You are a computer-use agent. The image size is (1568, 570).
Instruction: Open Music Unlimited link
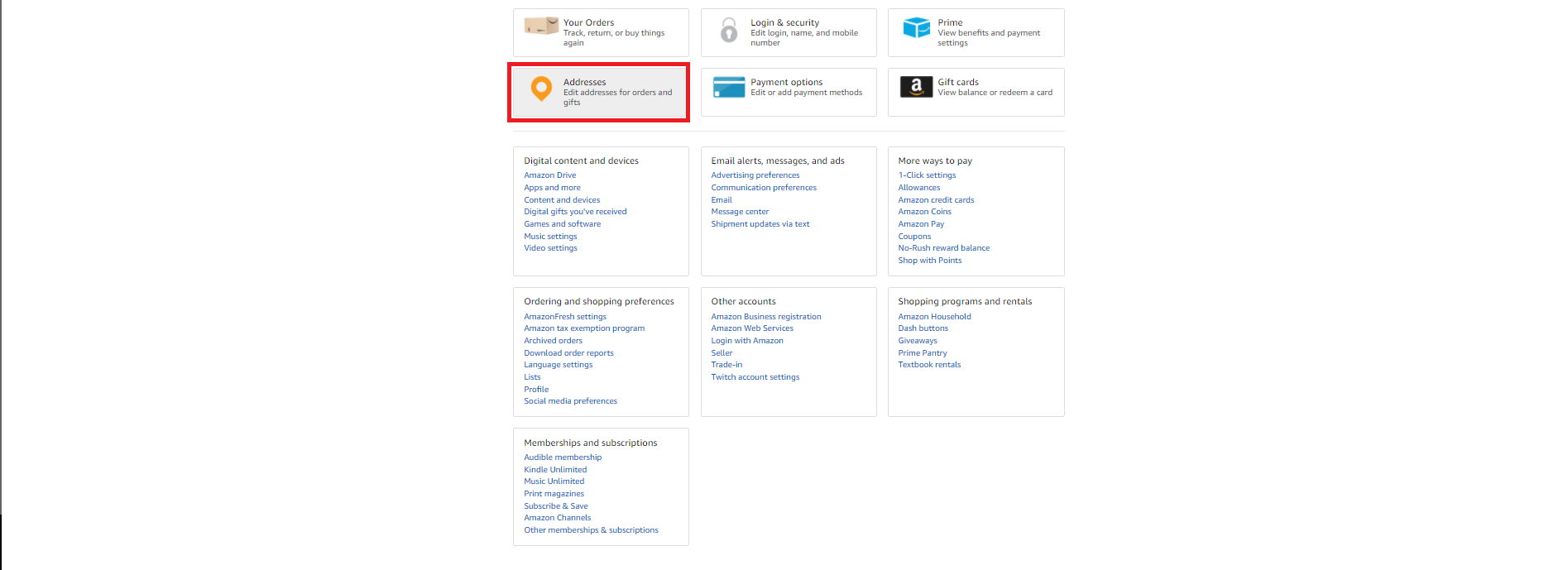pos(554,481)
